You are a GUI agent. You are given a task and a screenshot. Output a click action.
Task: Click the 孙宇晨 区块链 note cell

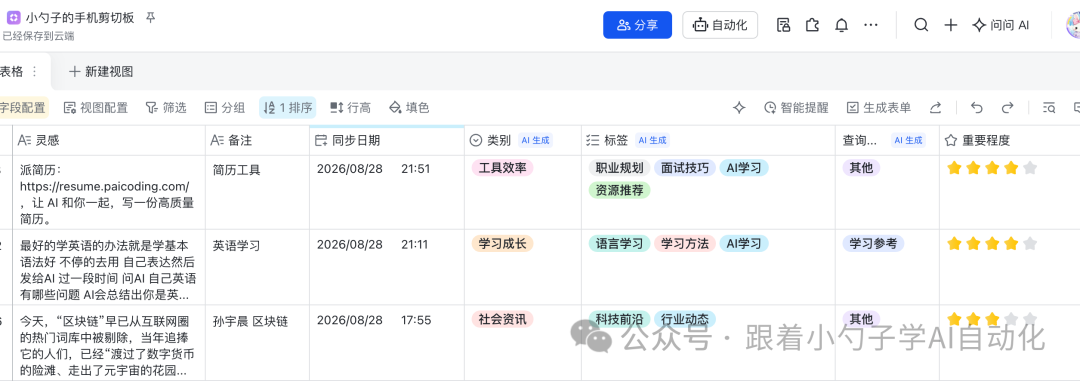[257, 342]
